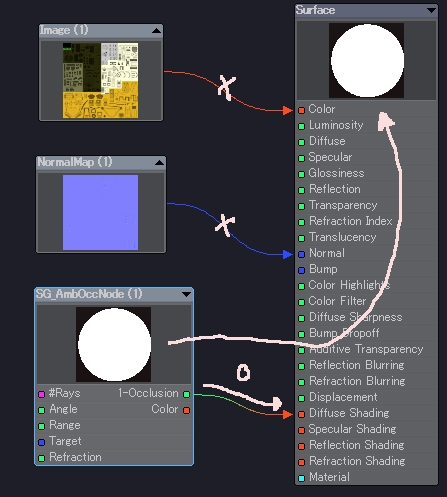The width and height of the screenshot is (447, 497).
Task: Click the Color Filter input socket
Action: point(301,302)
